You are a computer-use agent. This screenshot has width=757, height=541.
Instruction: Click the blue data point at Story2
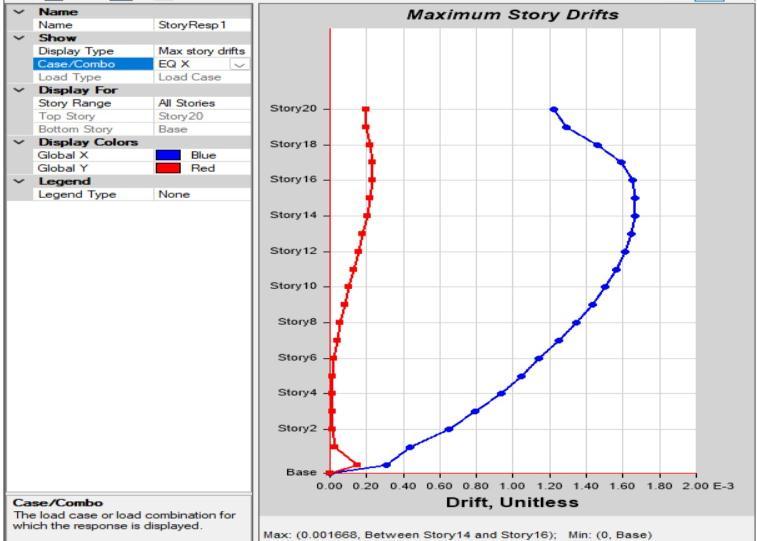[449, 429]
